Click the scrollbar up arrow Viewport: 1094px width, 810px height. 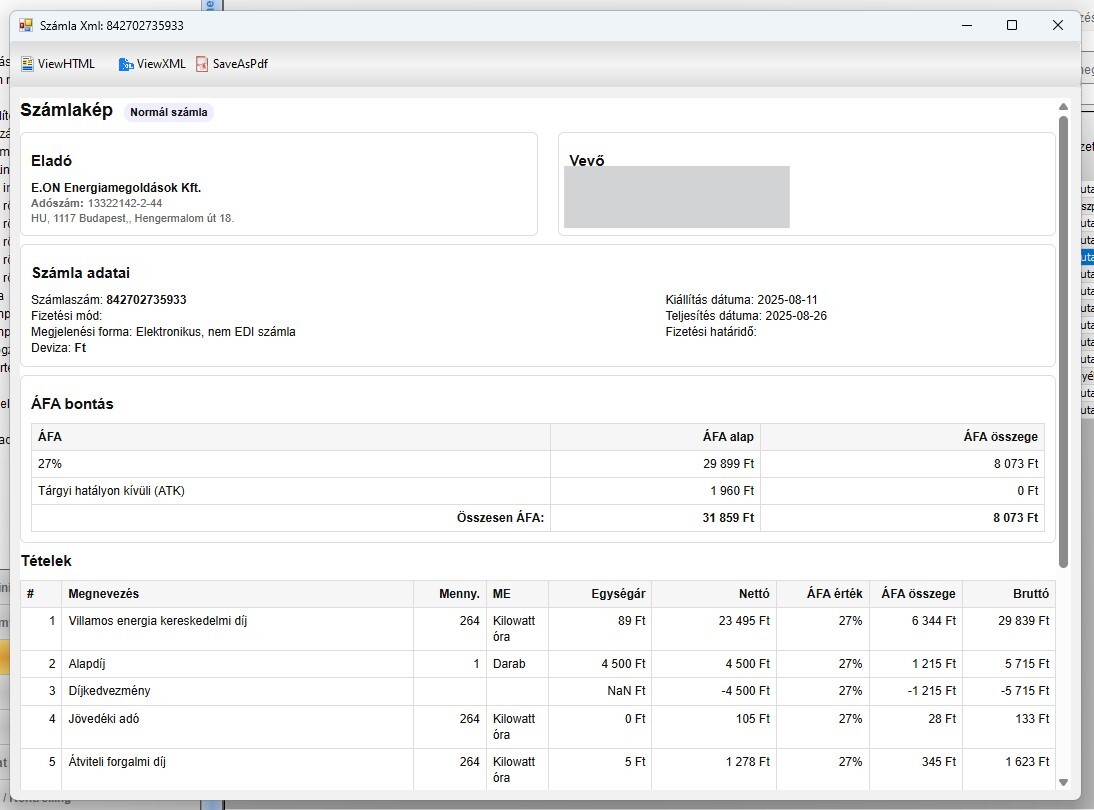(1063, 106)
